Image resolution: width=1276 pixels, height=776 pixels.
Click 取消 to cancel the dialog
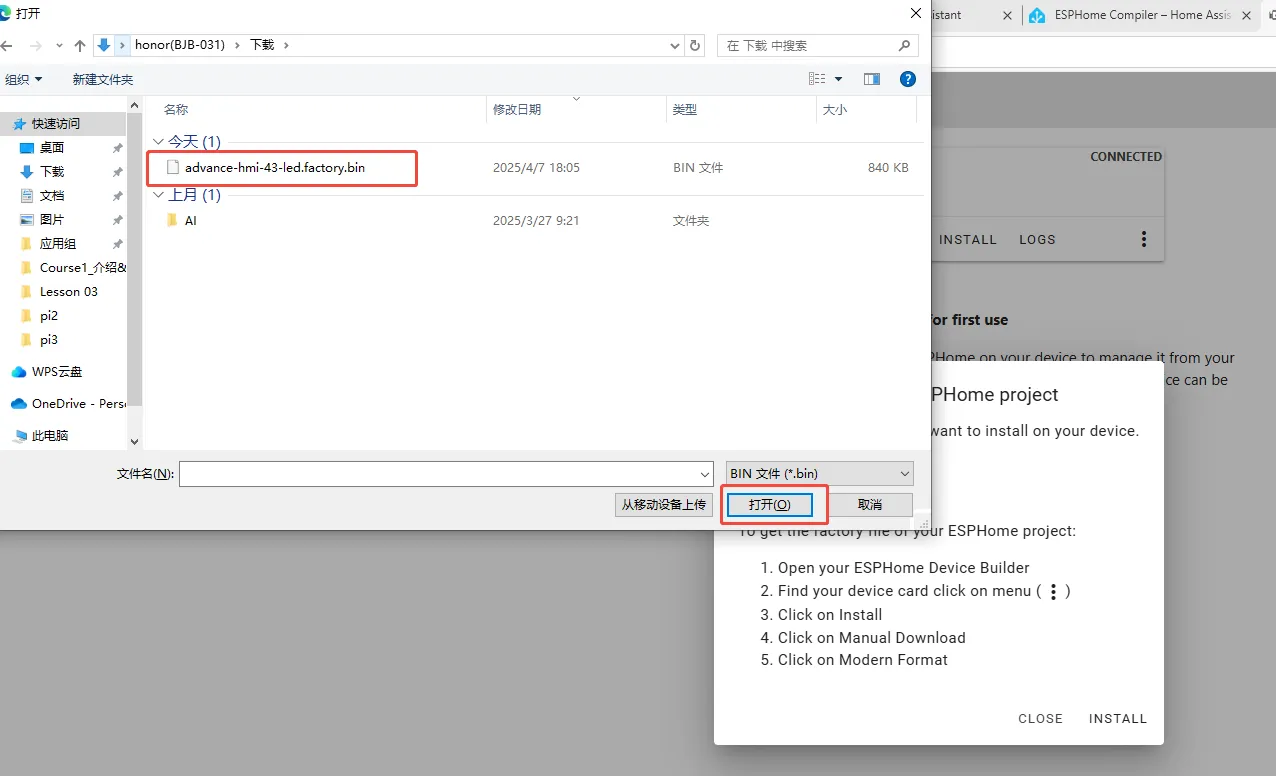[870, 505]
